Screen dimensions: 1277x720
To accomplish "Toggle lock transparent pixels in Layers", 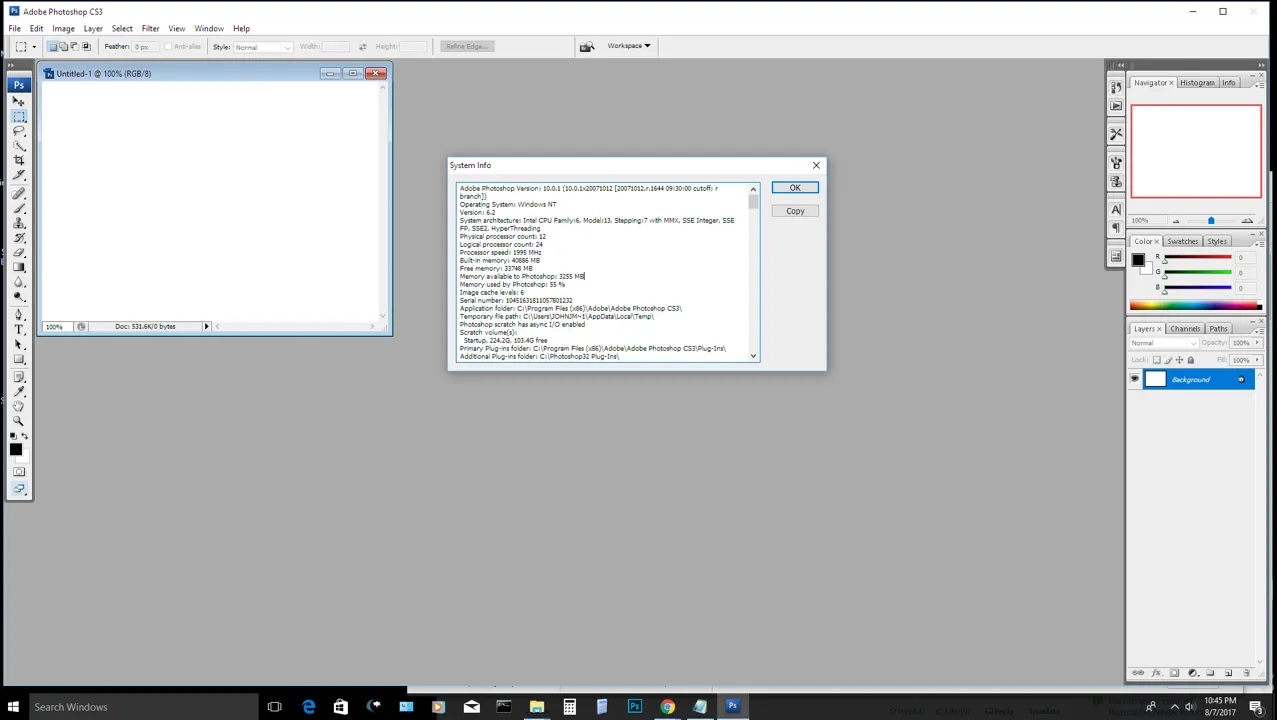I will [1157, 360].
